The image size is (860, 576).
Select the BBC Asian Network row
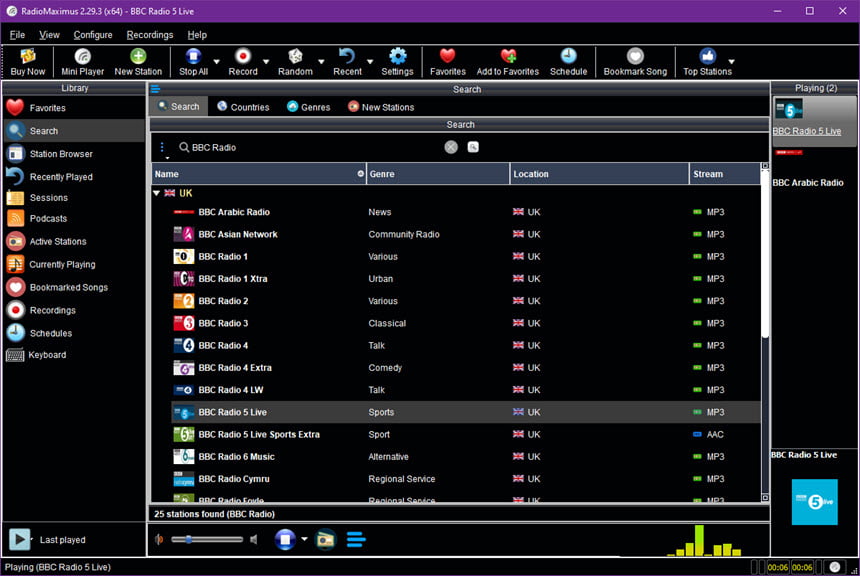pos(466,234)
